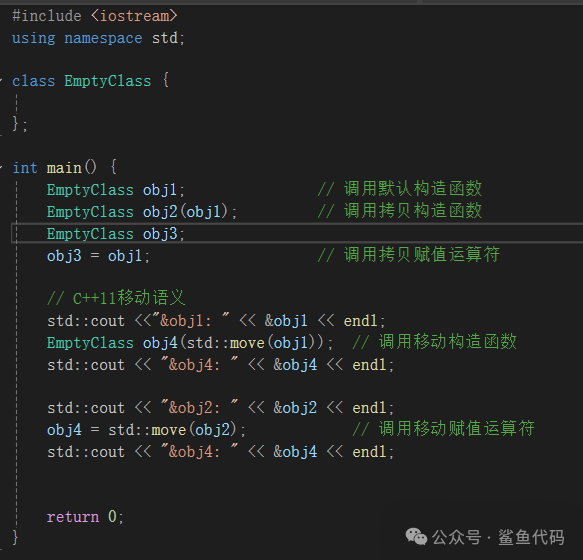Click the last 'std::cout << "&obj4: "' line above return
The height and width of the screenshot is (560, 583).
(x=220, y=452)
